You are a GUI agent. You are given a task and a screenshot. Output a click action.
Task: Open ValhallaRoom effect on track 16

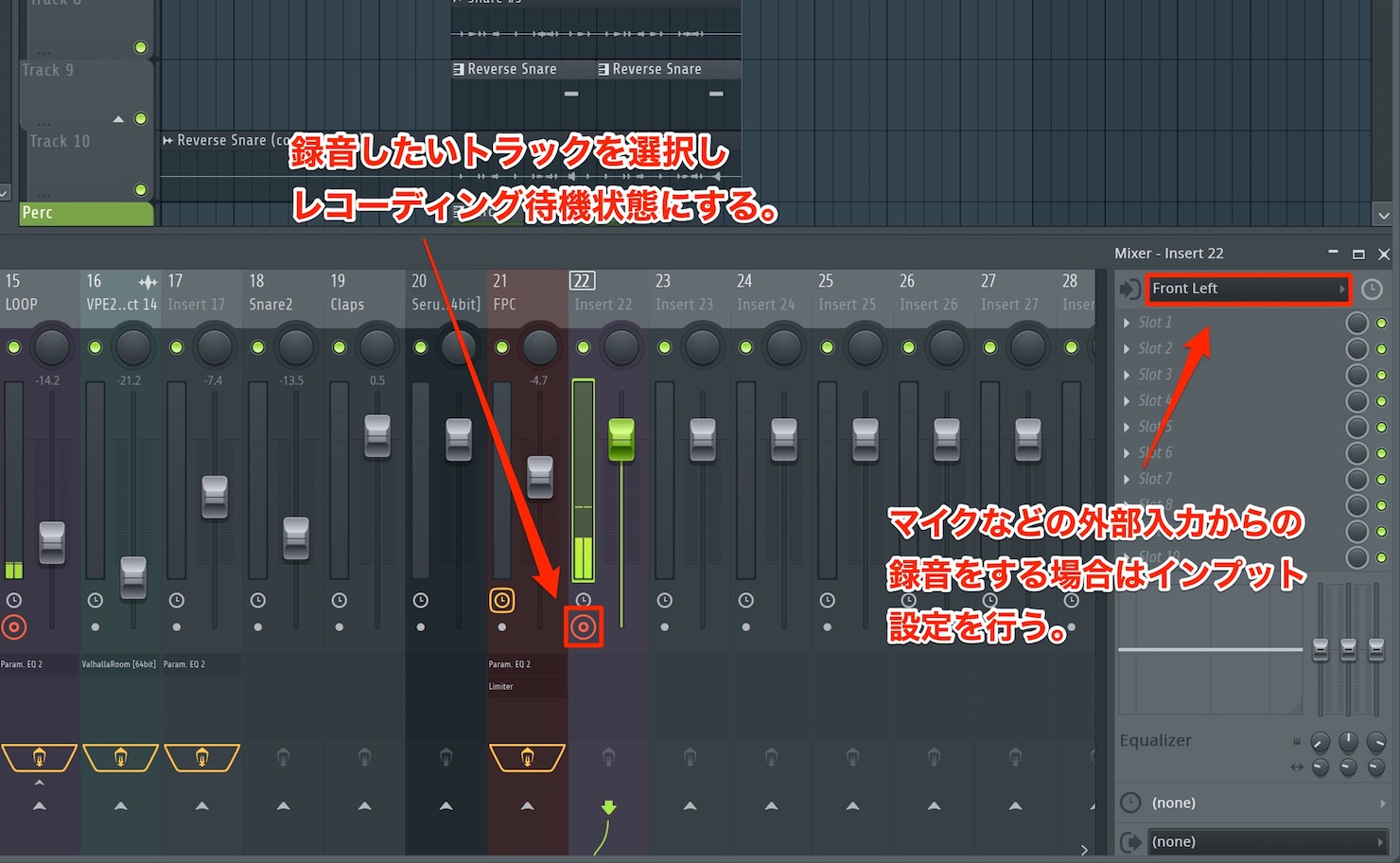(x=119, y=664)
